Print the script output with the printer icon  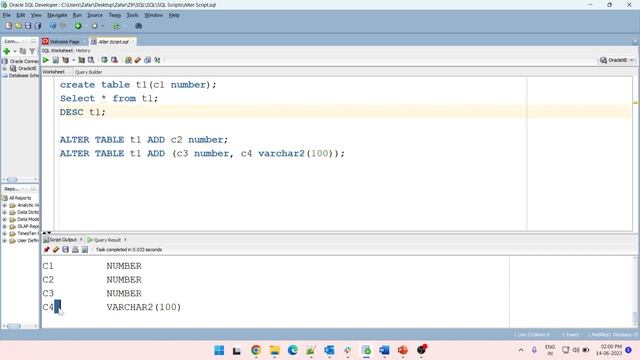point(75,249)
